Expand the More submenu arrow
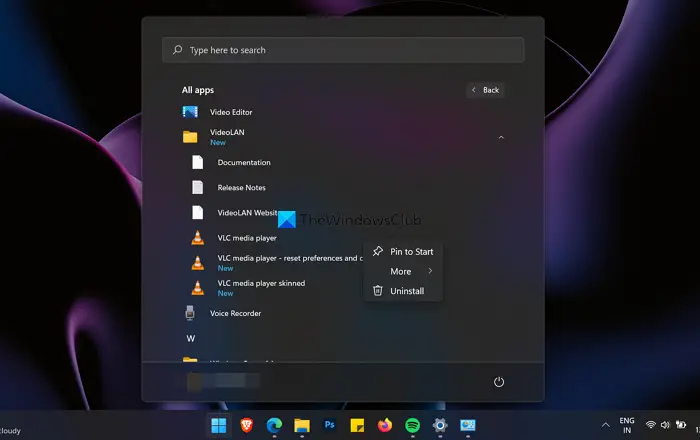 430,271
